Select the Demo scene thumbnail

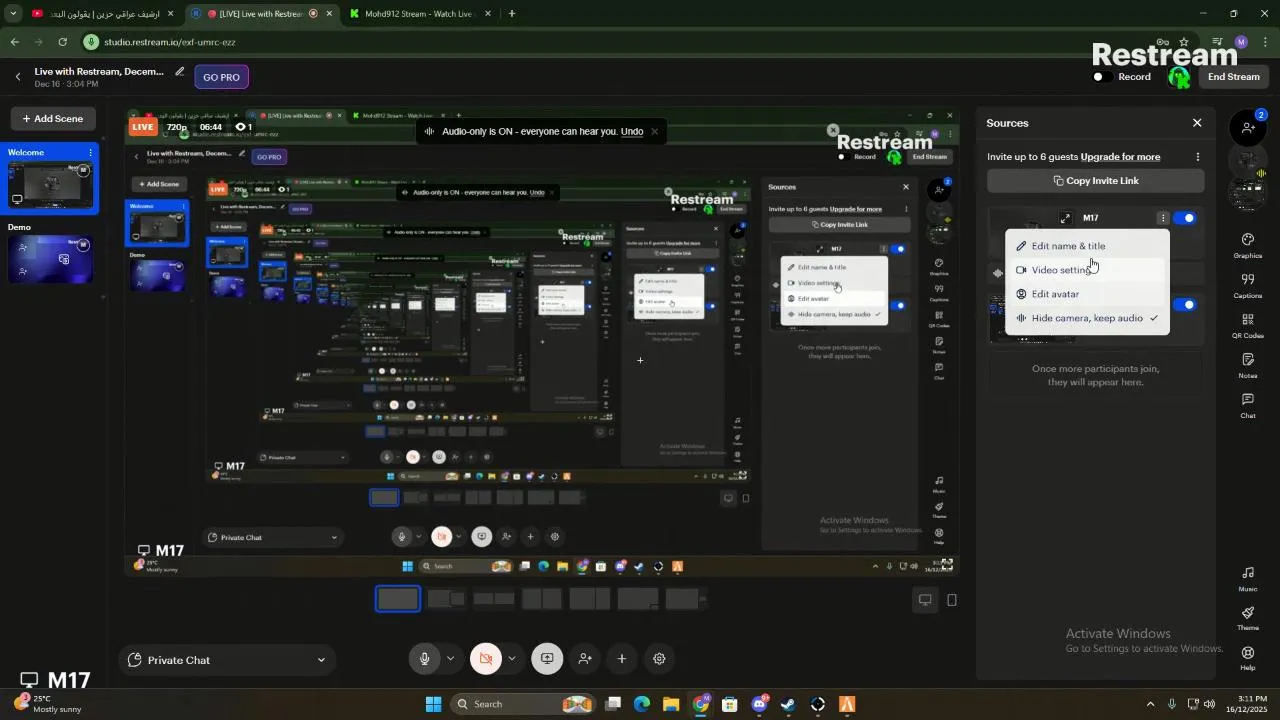(50, 259)
